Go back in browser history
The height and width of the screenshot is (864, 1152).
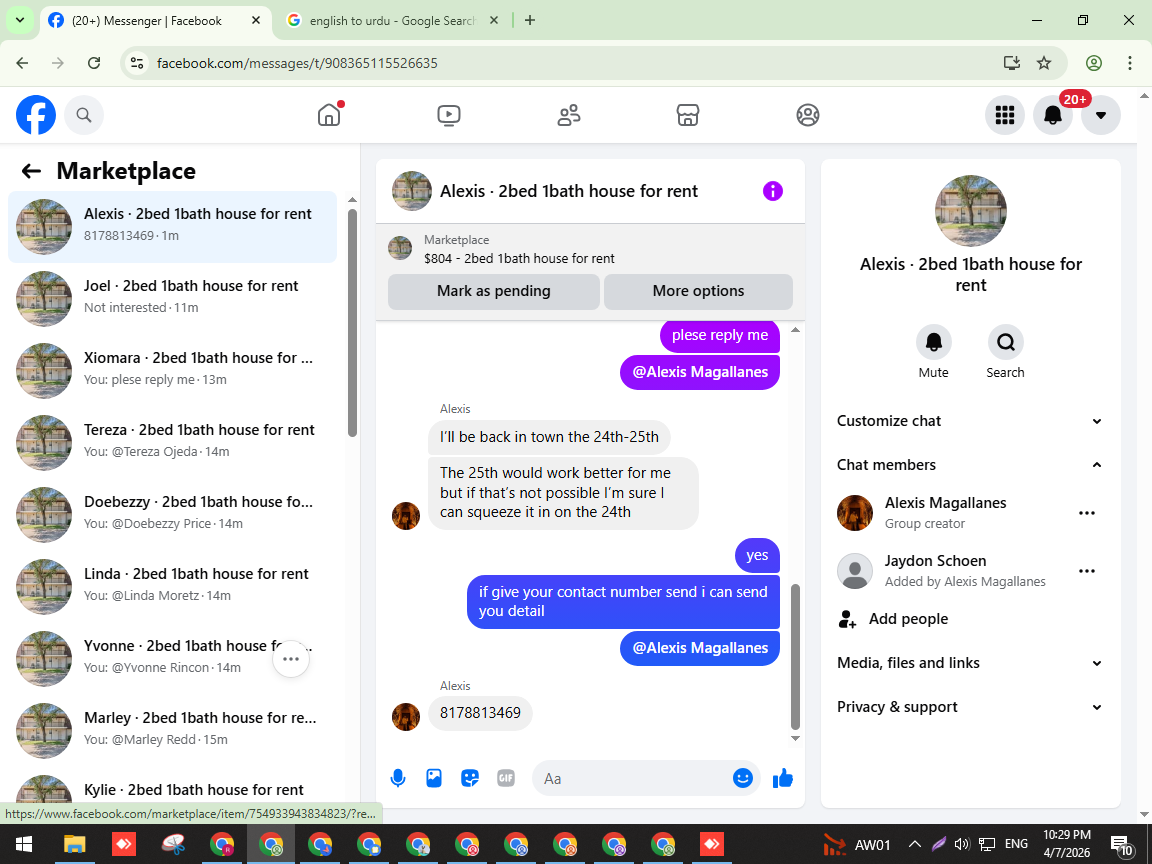[22, 63]
